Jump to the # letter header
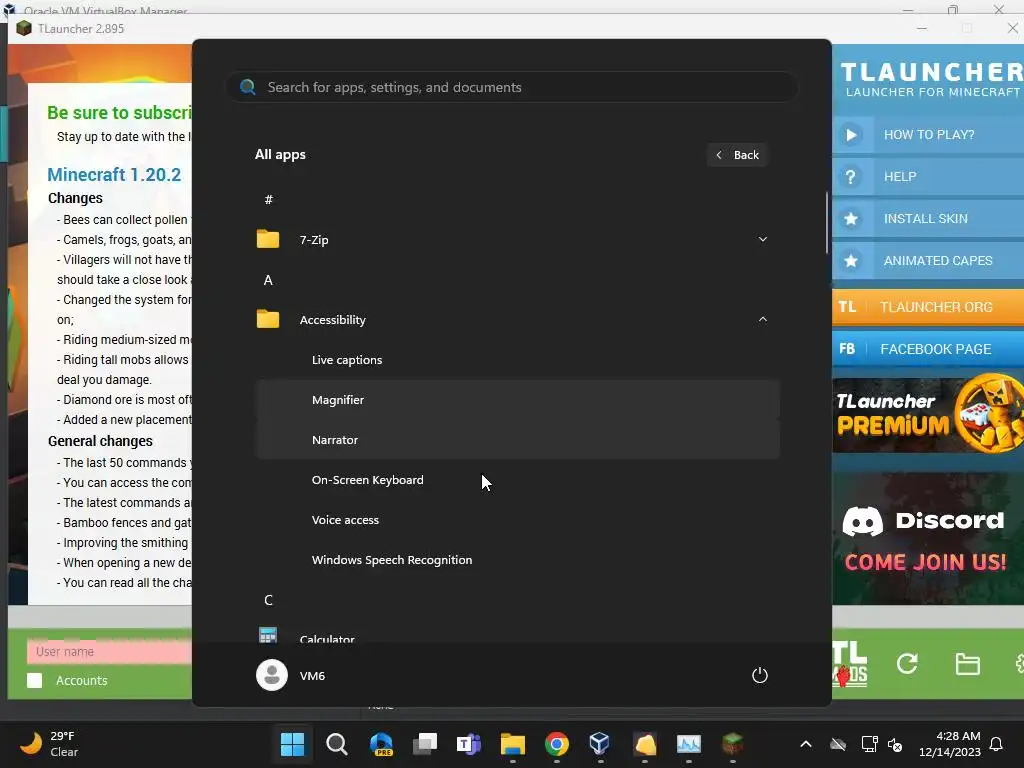Viewport: 1024px width, 768px height. (x=268, y=200)
